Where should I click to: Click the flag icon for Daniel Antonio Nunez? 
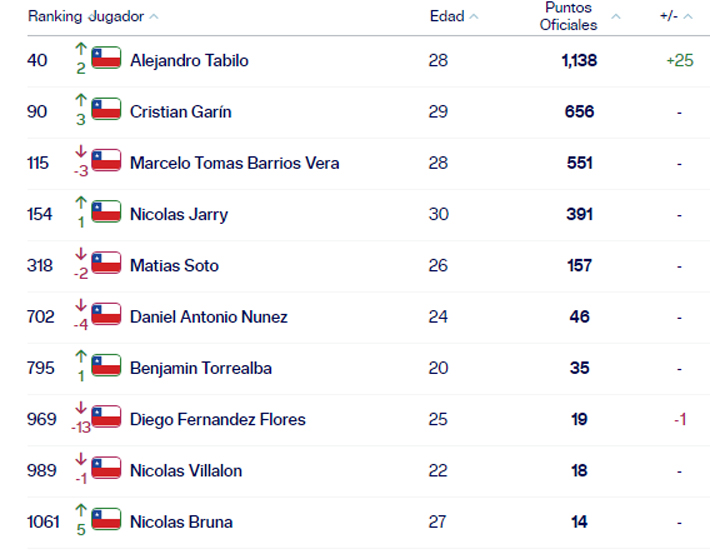pyautogui.click(x=106, y=314)
